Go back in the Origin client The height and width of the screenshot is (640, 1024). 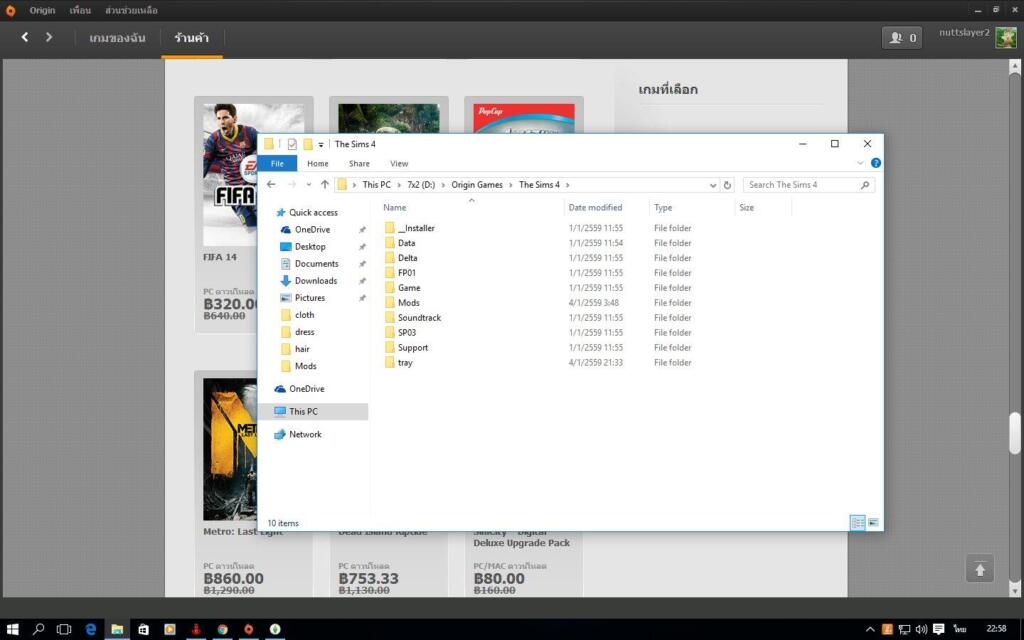click(x=25, y=37)
